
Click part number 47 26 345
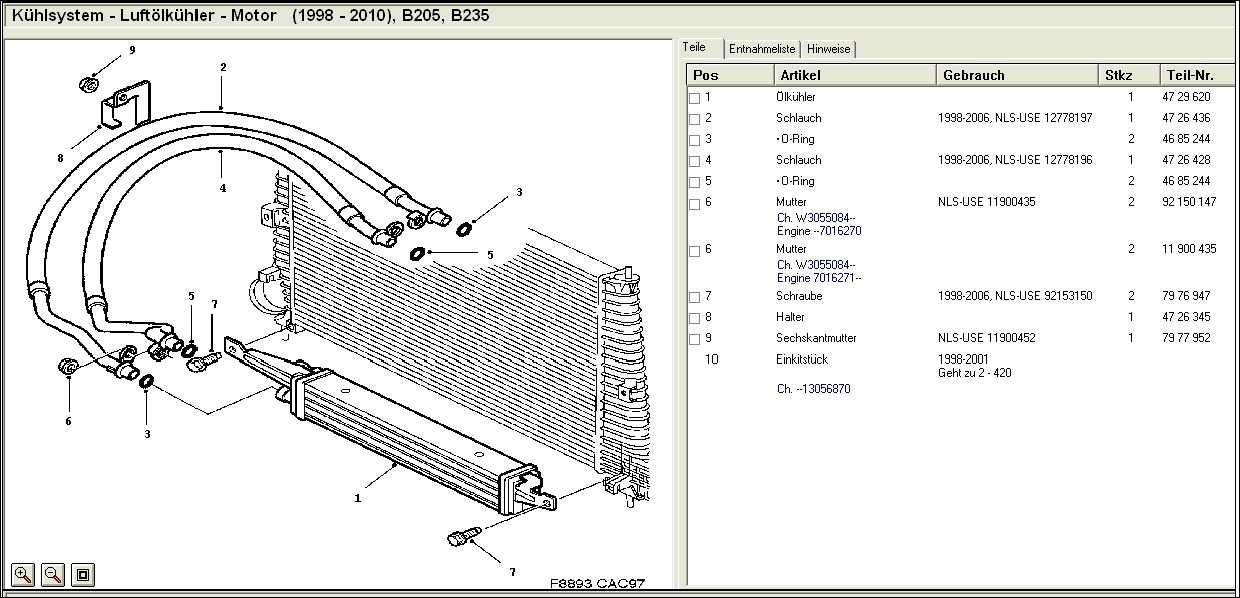[x=1186, y=317]
